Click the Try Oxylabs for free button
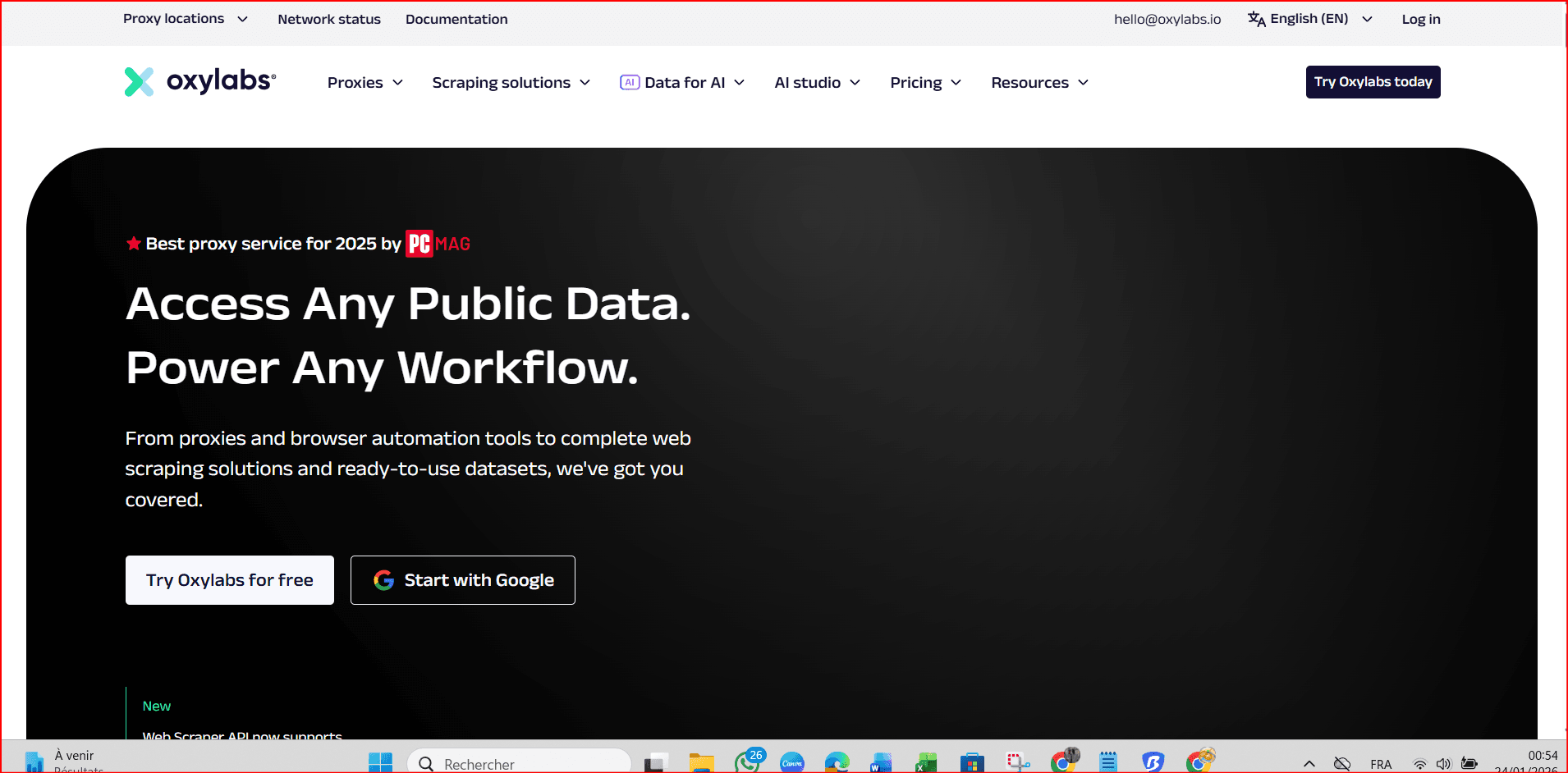The height and width of the screenshot is (773, 1568). click(230, 580)
